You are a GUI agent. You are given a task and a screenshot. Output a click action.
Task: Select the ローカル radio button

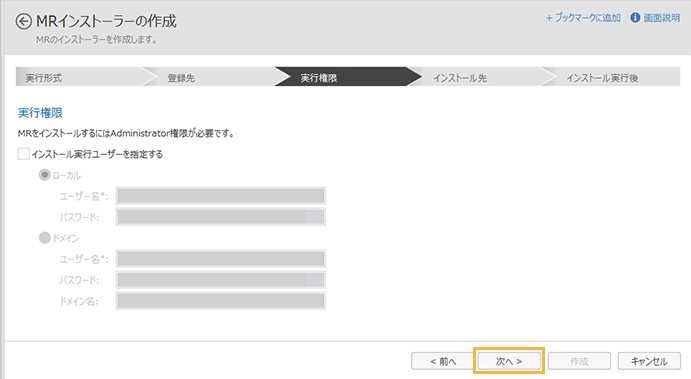pos(45,175)
